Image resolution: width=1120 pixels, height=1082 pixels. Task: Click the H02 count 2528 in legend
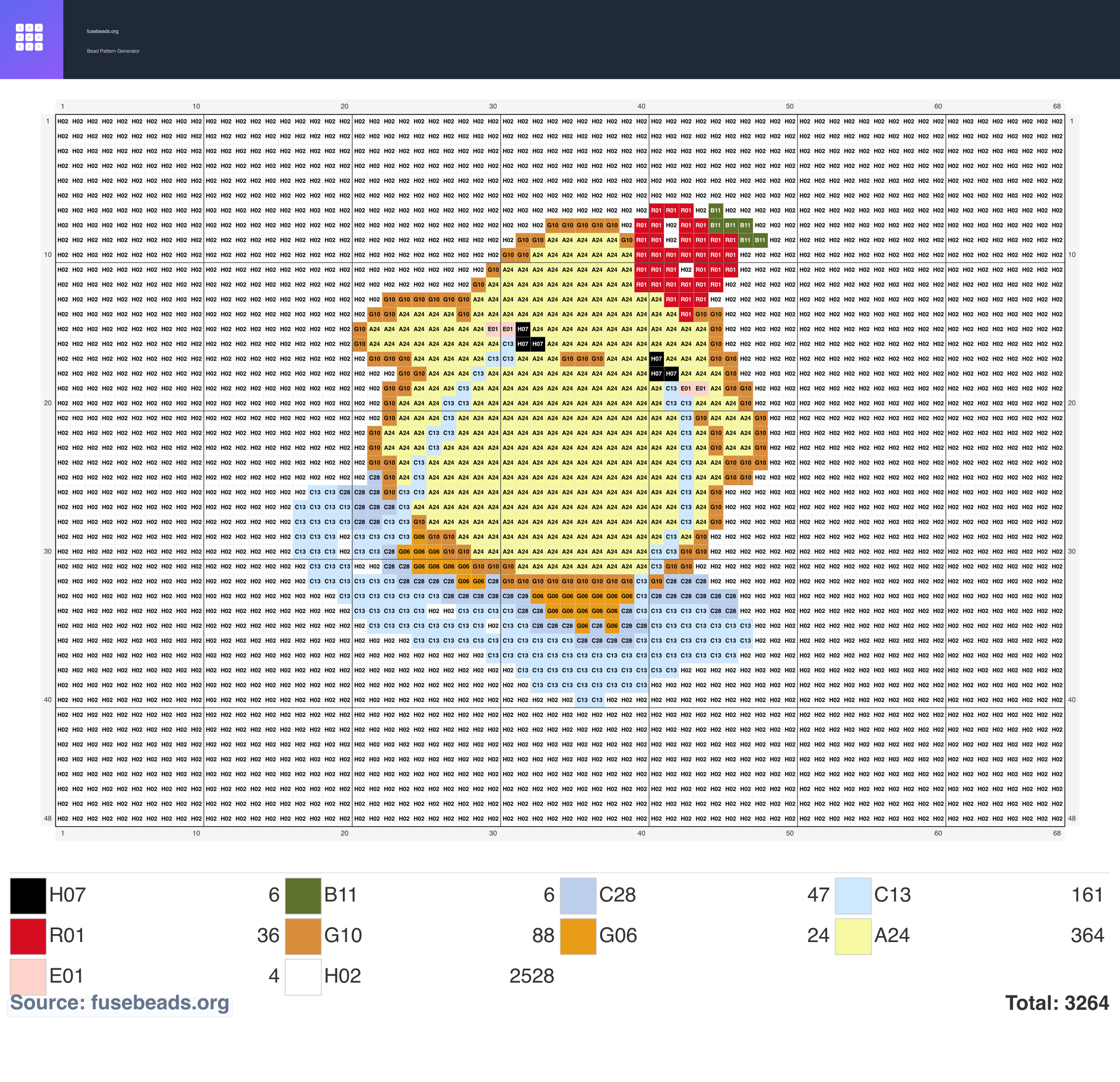(x=531, y=976)
